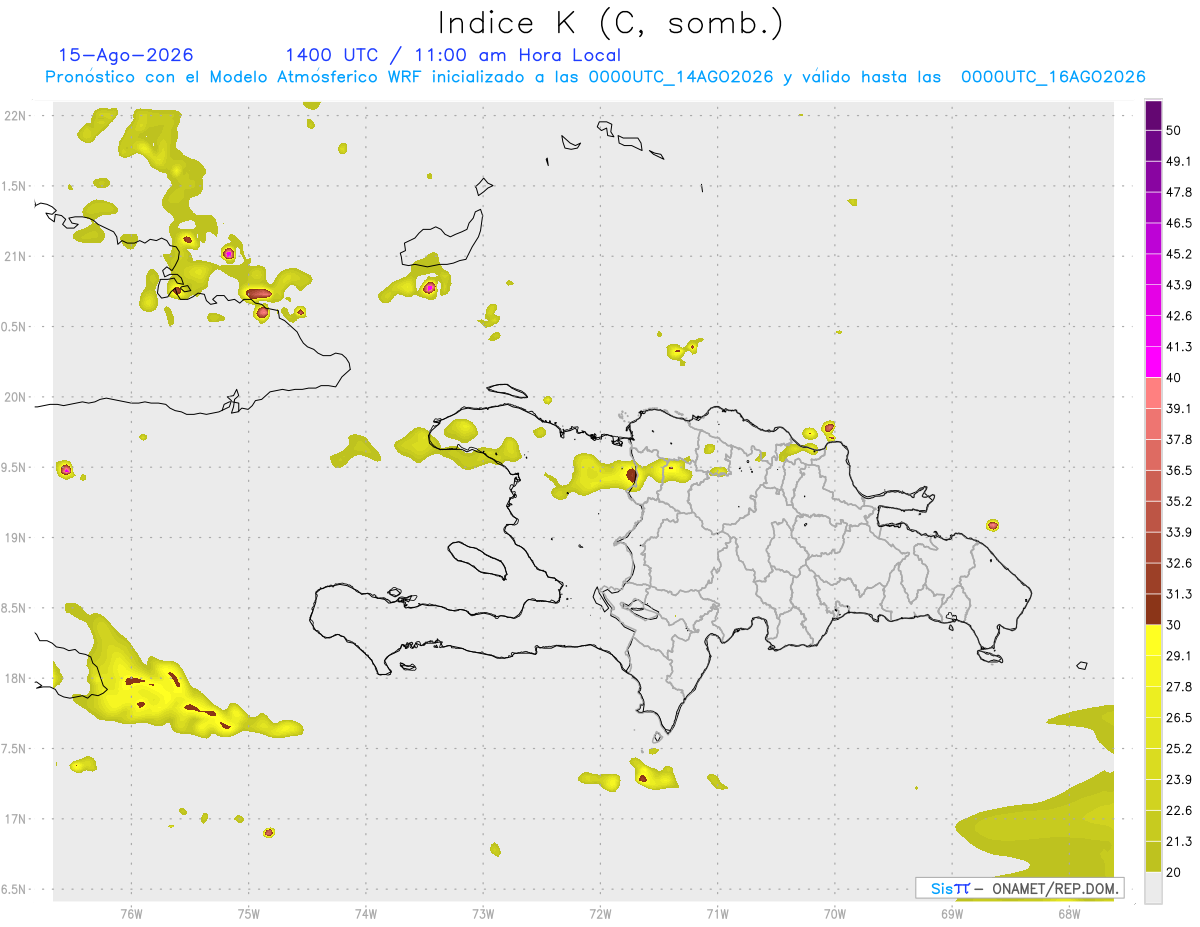Image resolution: width=1200 pixels, height=927 pixels.
Task: Click the colorbar value "22.6"
Action: 1180,812
